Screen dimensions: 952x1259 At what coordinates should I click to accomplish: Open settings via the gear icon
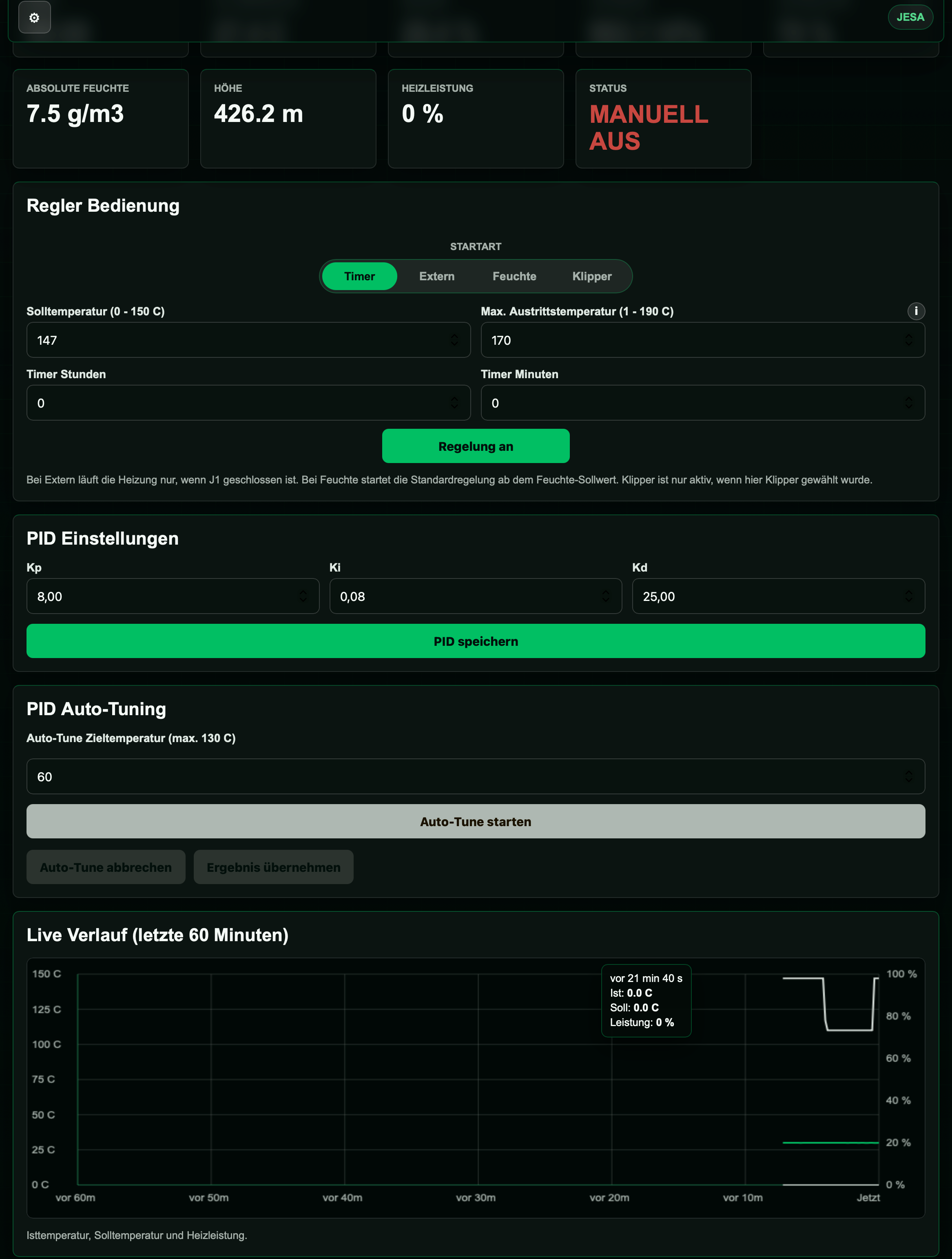(34, 17)
